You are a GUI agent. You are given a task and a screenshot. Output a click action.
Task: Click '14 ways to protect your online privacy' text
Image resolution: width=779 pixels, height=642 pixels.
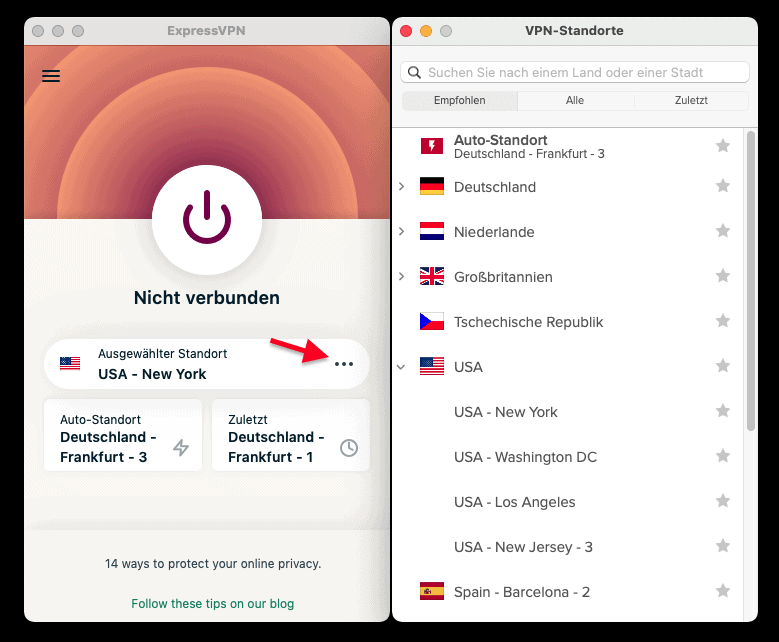(x=213, y=563)
